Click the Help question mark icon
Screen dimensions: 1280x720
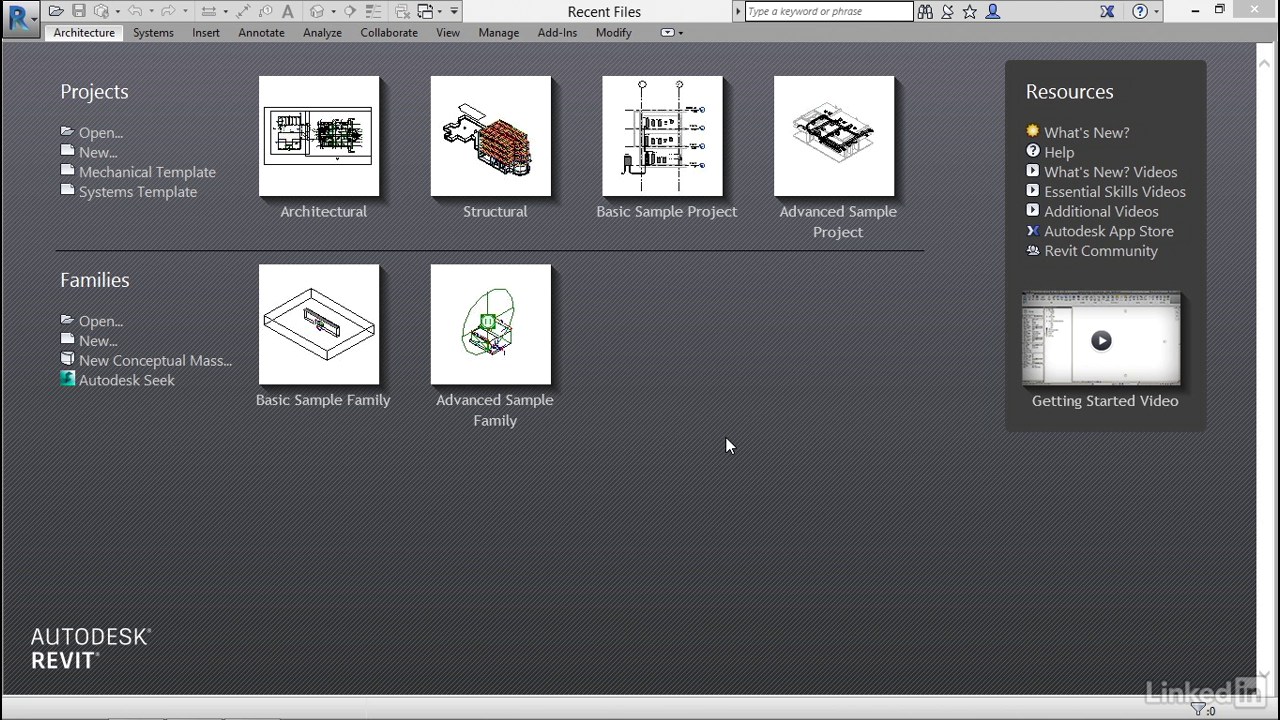point(1140,11)
